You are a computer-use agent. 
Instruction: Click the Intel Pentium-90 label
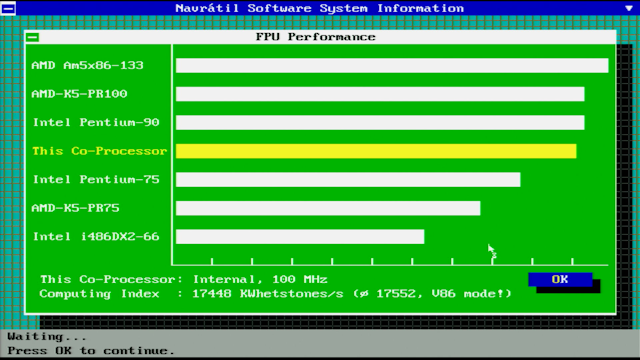pyautogui.click(x=96, y=122)
